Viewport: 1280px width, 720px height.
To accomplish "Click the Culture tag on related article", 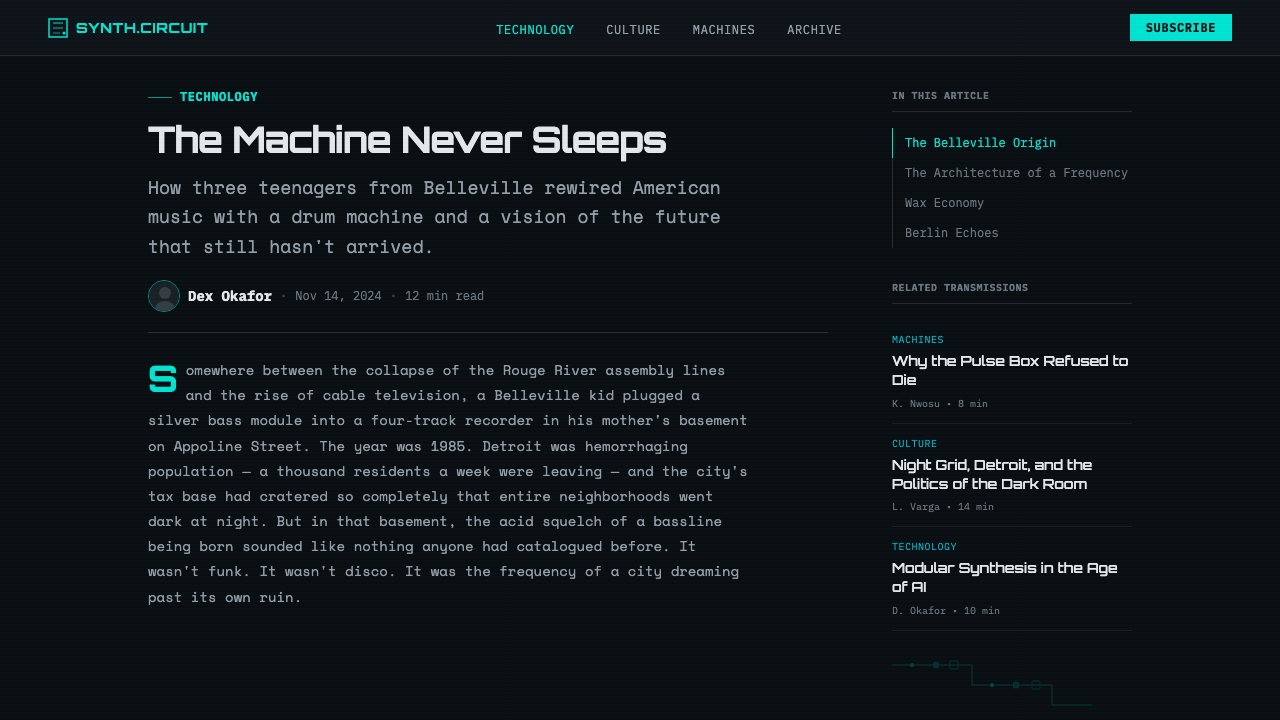I will [x=915, y=444].
